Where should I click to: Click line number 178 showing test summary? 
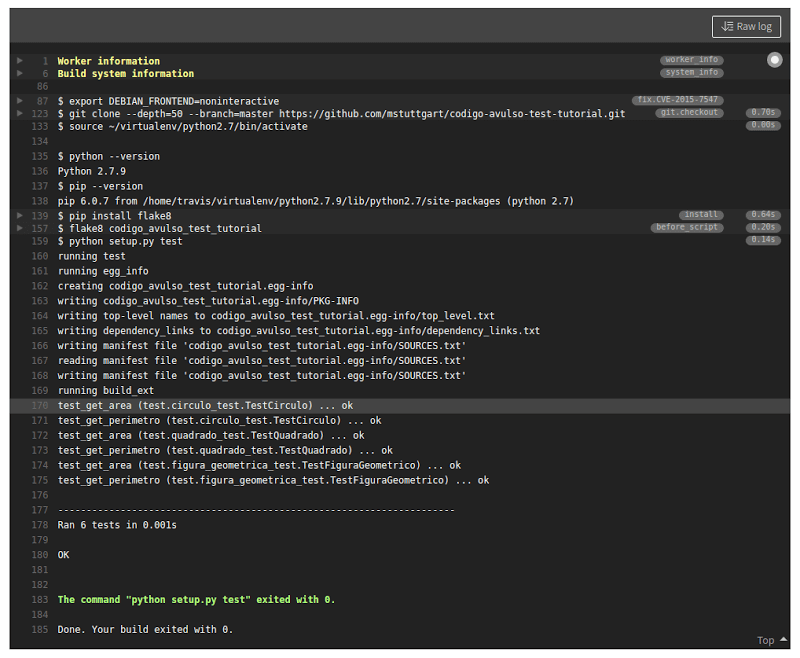pyautogui.click(x=40, y=525)
